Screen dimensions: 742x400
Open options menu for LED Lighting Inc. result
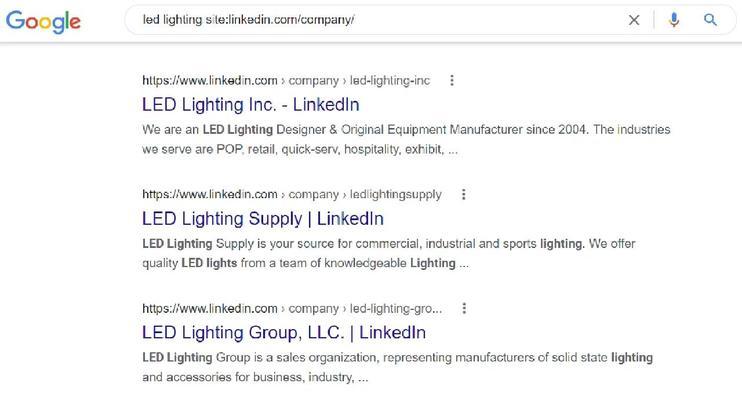click(x=452, y=80)
